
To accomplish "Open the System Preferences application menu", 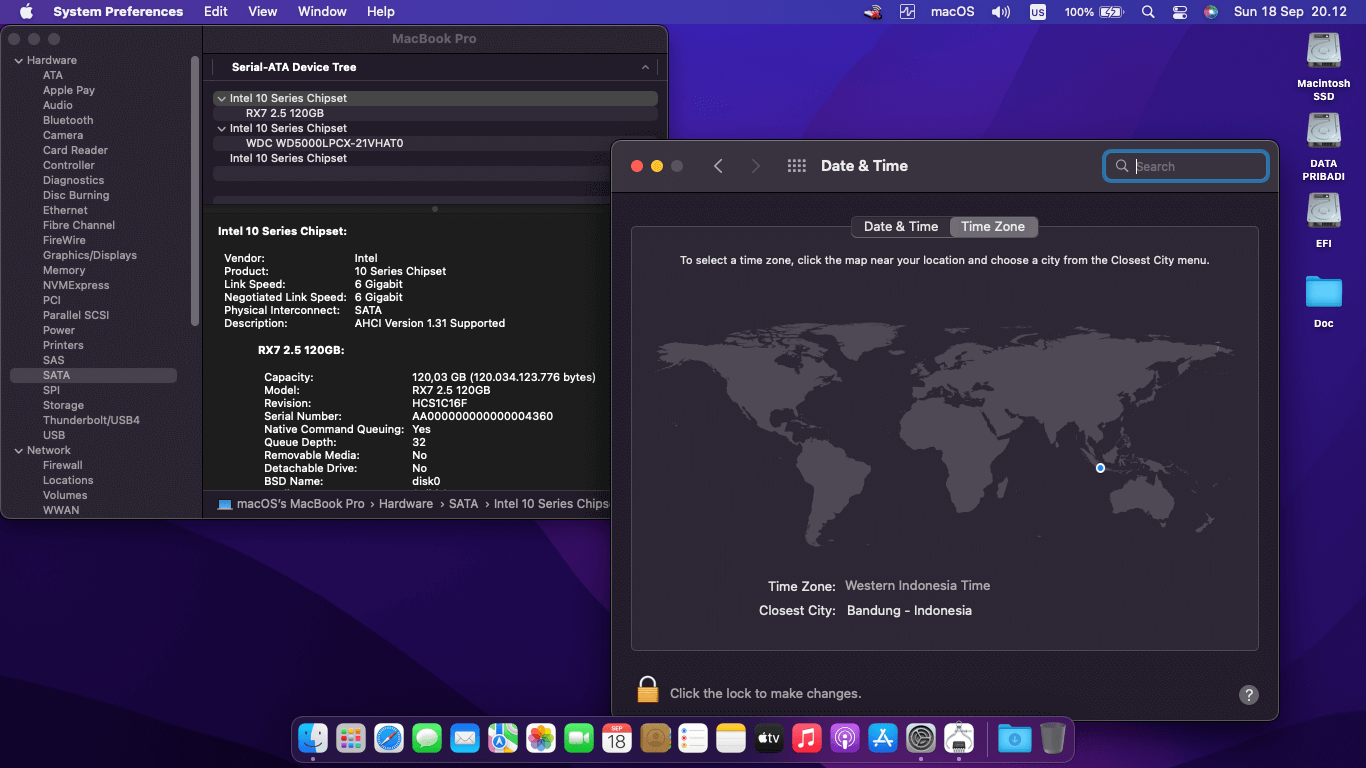I will (x=118, y=12).
